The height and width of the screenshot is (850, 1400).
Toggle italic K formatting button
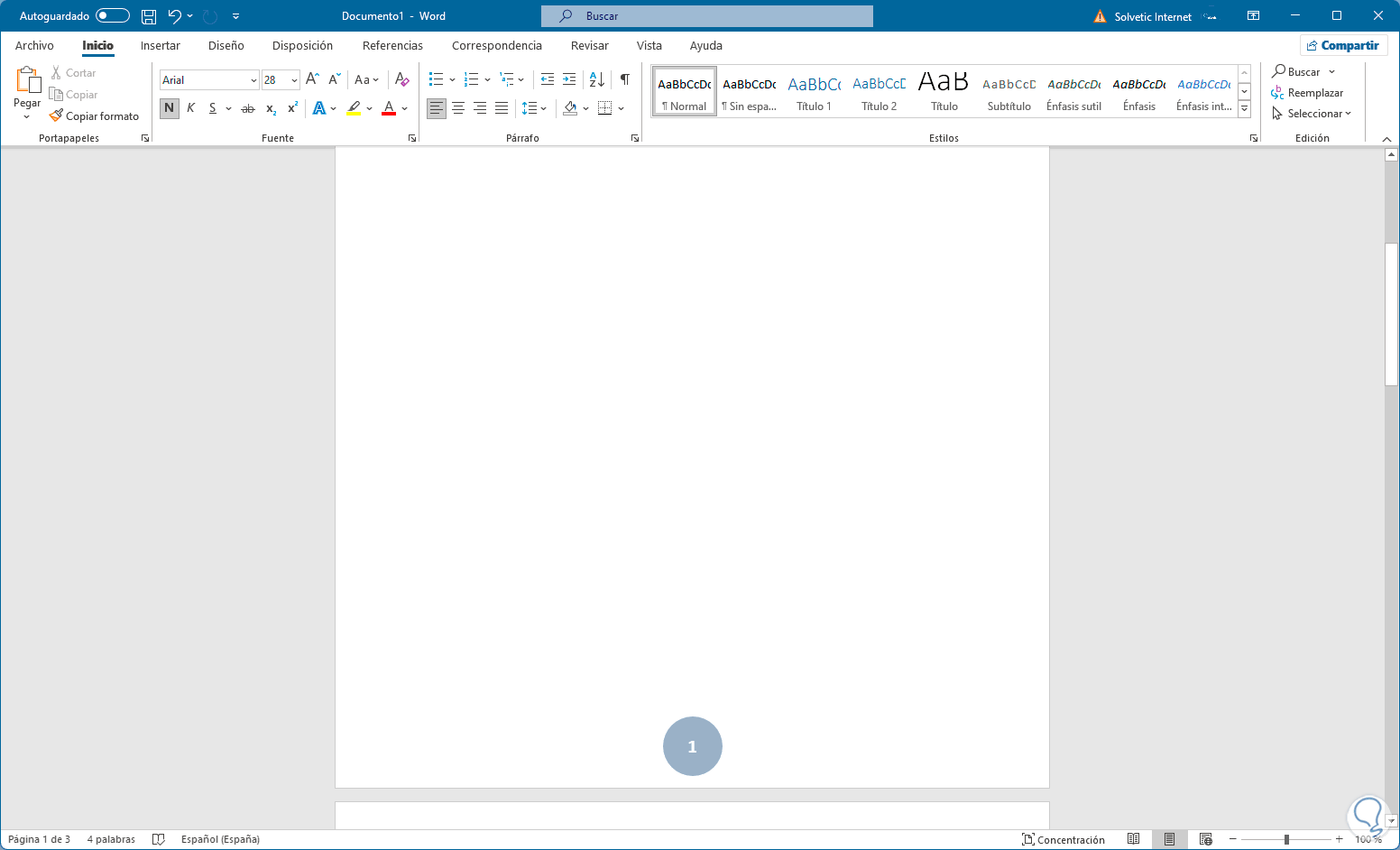190,108
